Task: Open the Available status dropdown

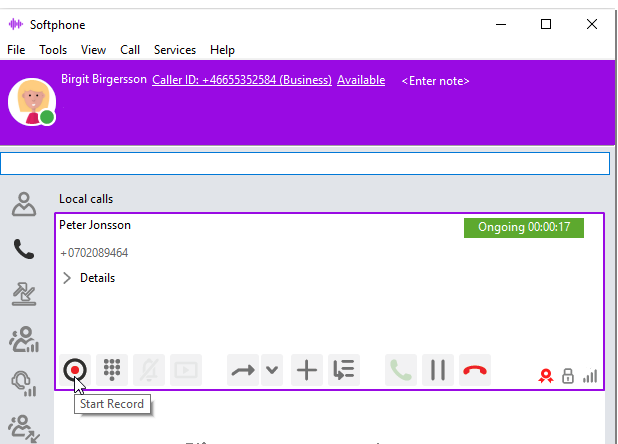Action: point(360,80)
